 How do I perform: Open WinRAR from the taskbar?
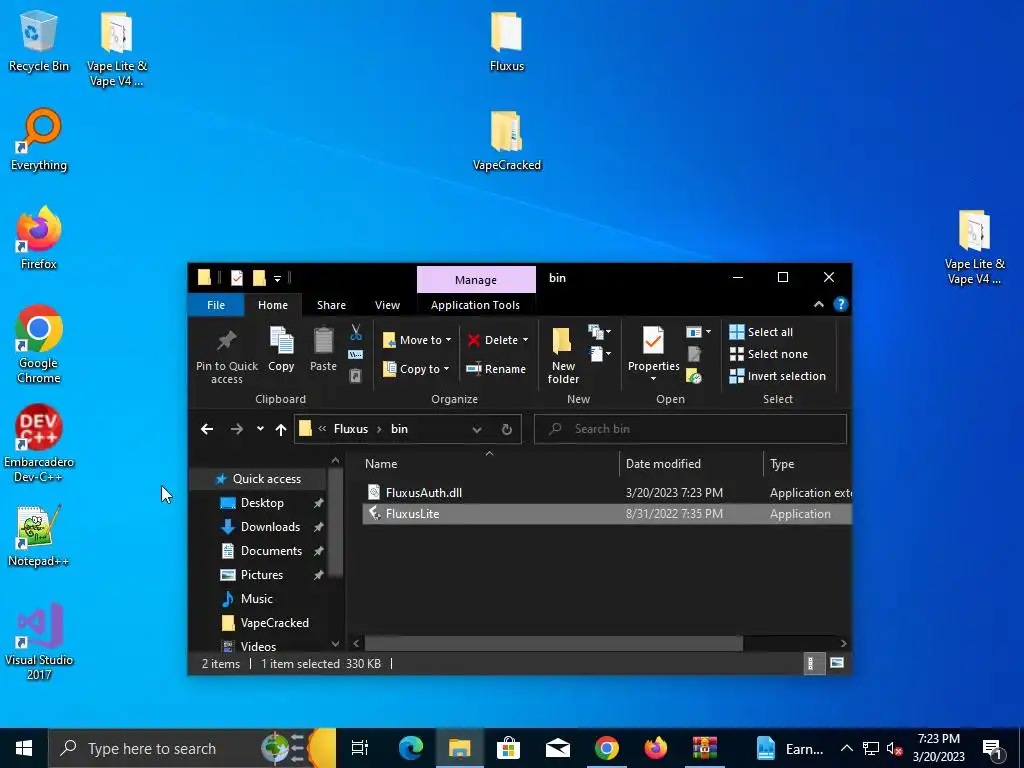click(x=705, y=748)
